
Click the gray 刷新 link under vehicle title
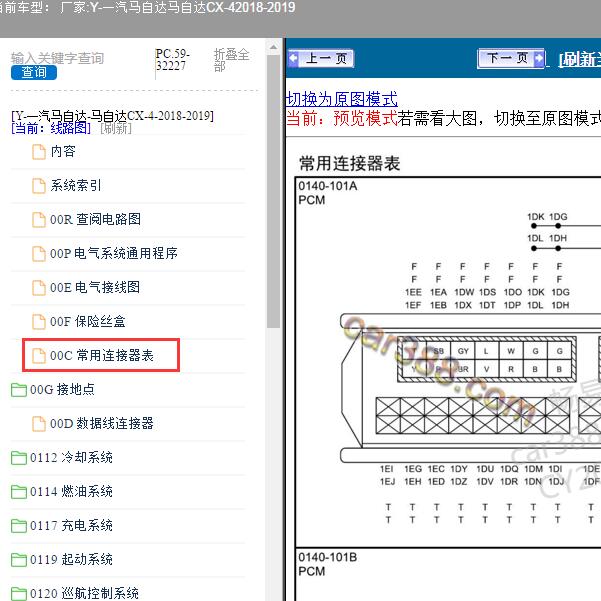116,128
